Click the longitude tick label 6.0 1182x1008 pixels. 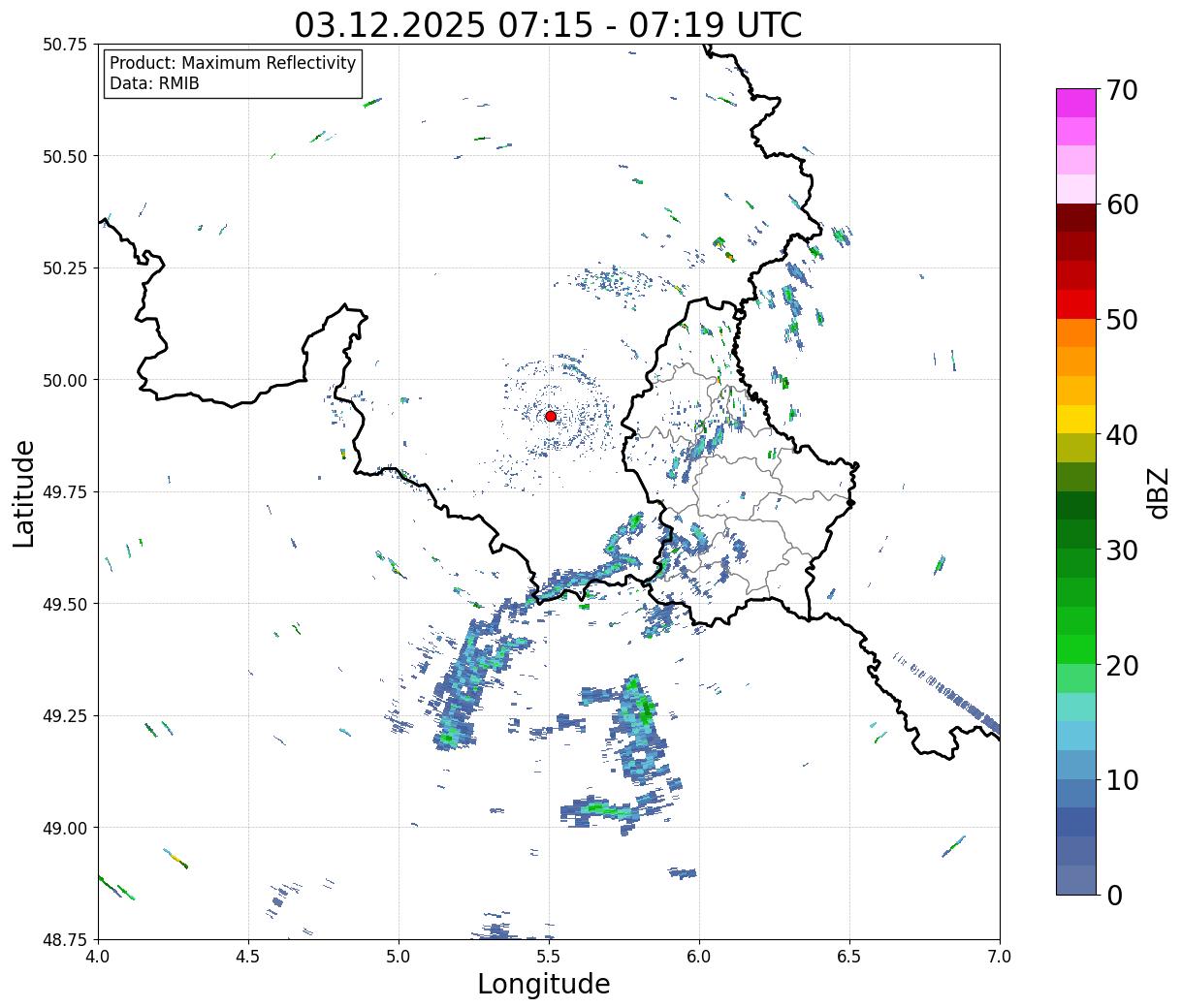699,957
